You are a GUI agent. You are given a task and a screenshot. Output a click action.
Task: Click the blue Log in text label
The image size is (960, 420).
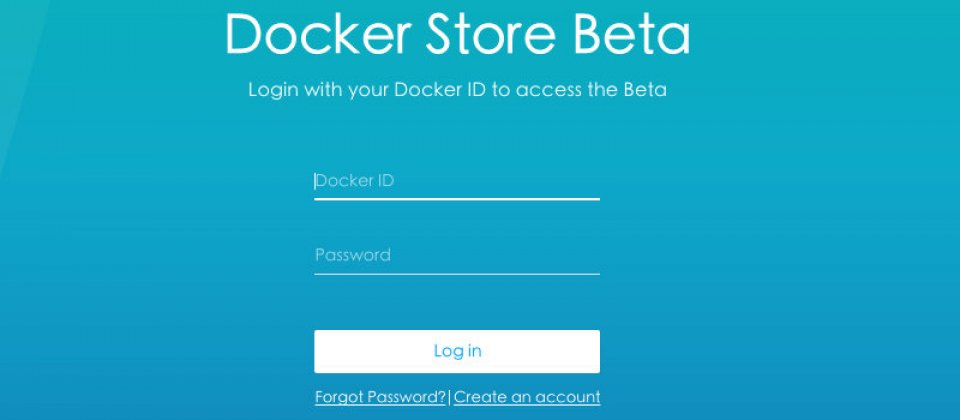pyautogui.click(x=457, y=351)
